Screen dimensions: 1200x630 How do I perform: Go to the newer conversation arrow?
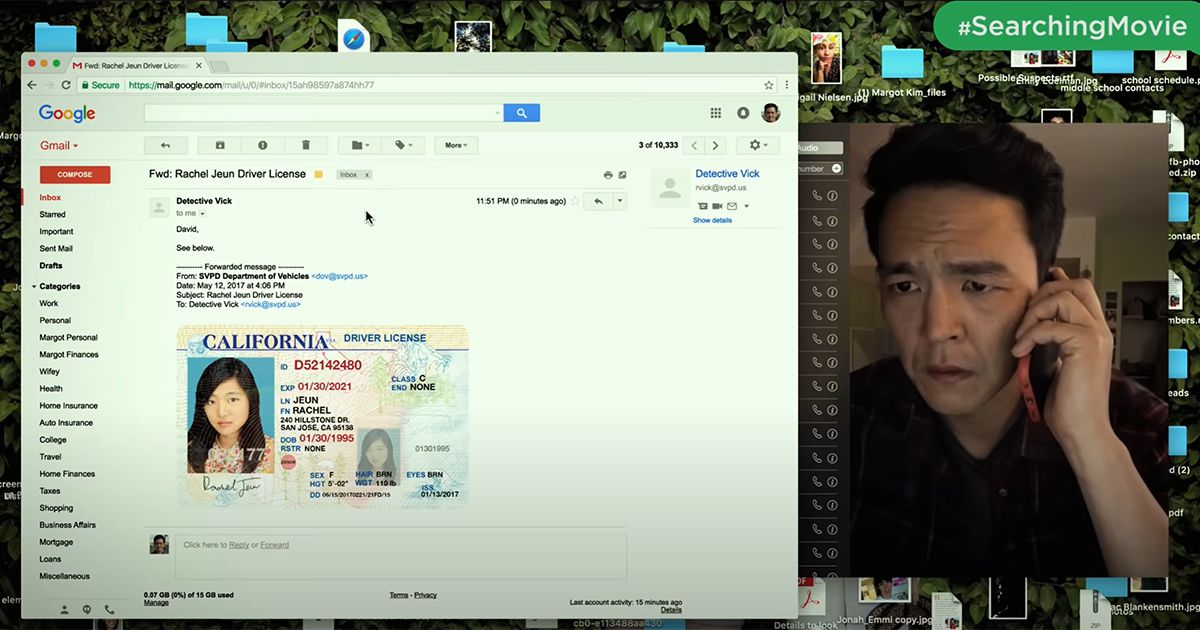pos(695,145)
